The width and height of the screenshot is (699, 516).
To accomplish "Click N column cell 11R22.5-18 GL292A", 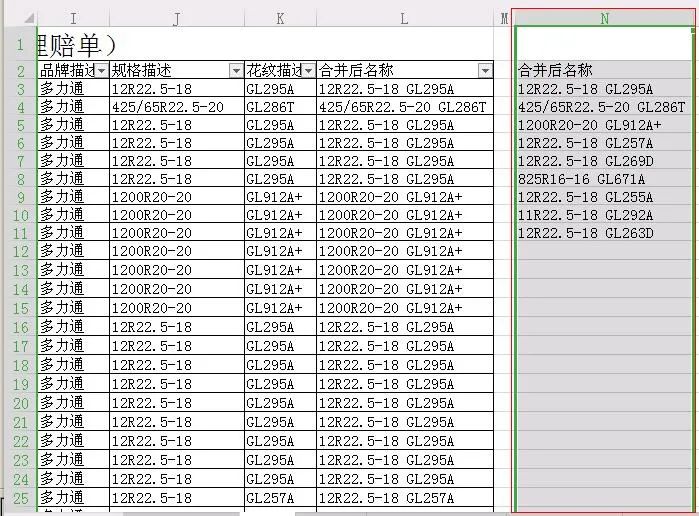I will click(x=604, y=215).
